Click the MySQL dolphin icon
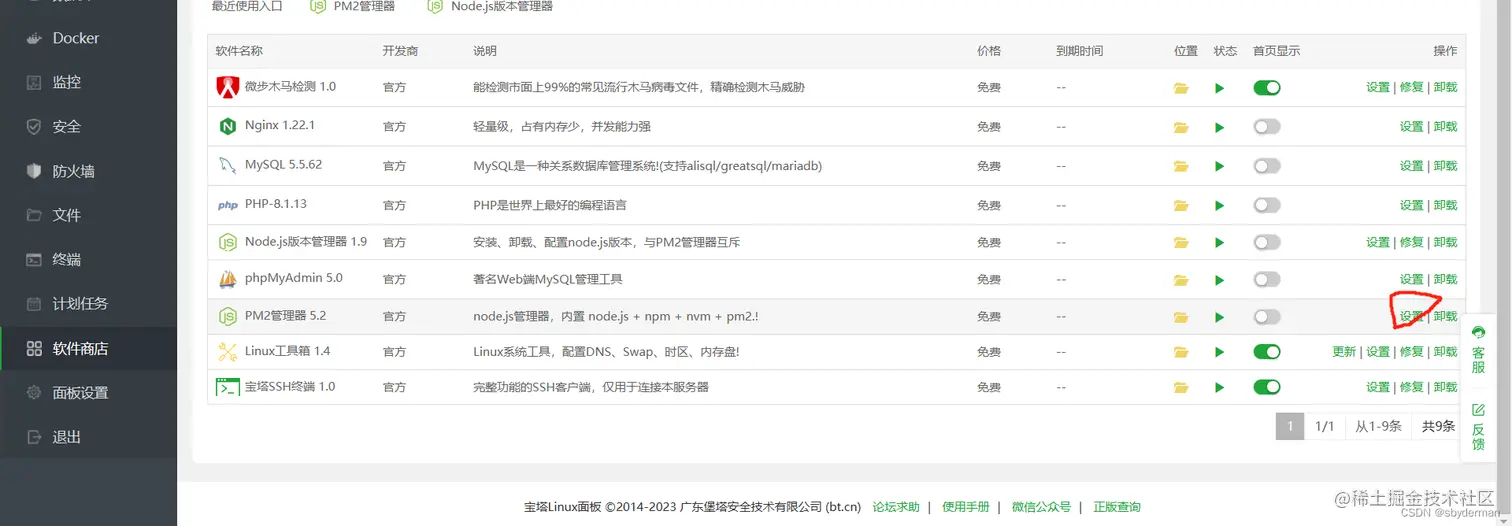The image size is (1512, 526). pos(227,165)
